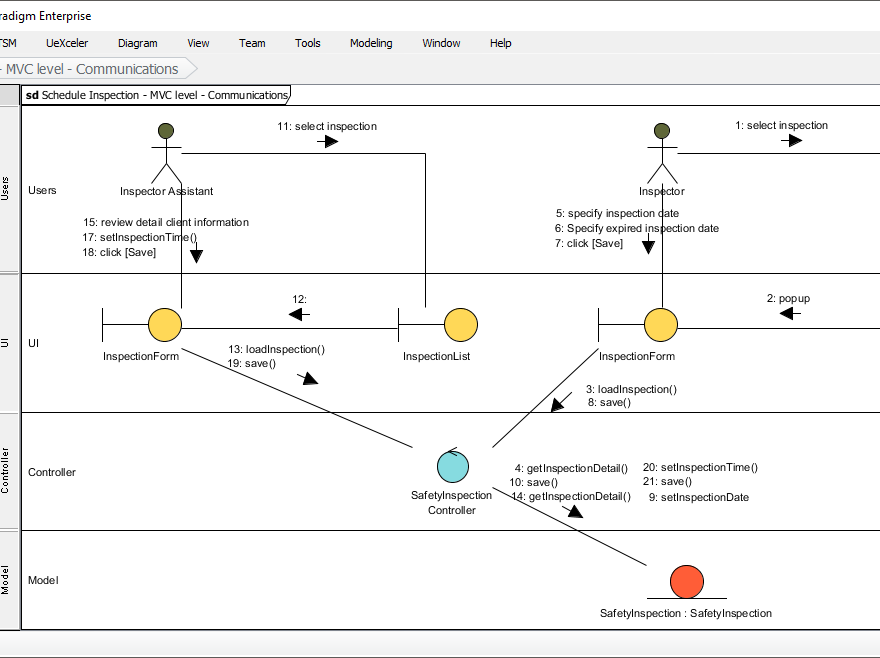Select the SafetyInspectionController cyan circle

[x=452, y=465]
